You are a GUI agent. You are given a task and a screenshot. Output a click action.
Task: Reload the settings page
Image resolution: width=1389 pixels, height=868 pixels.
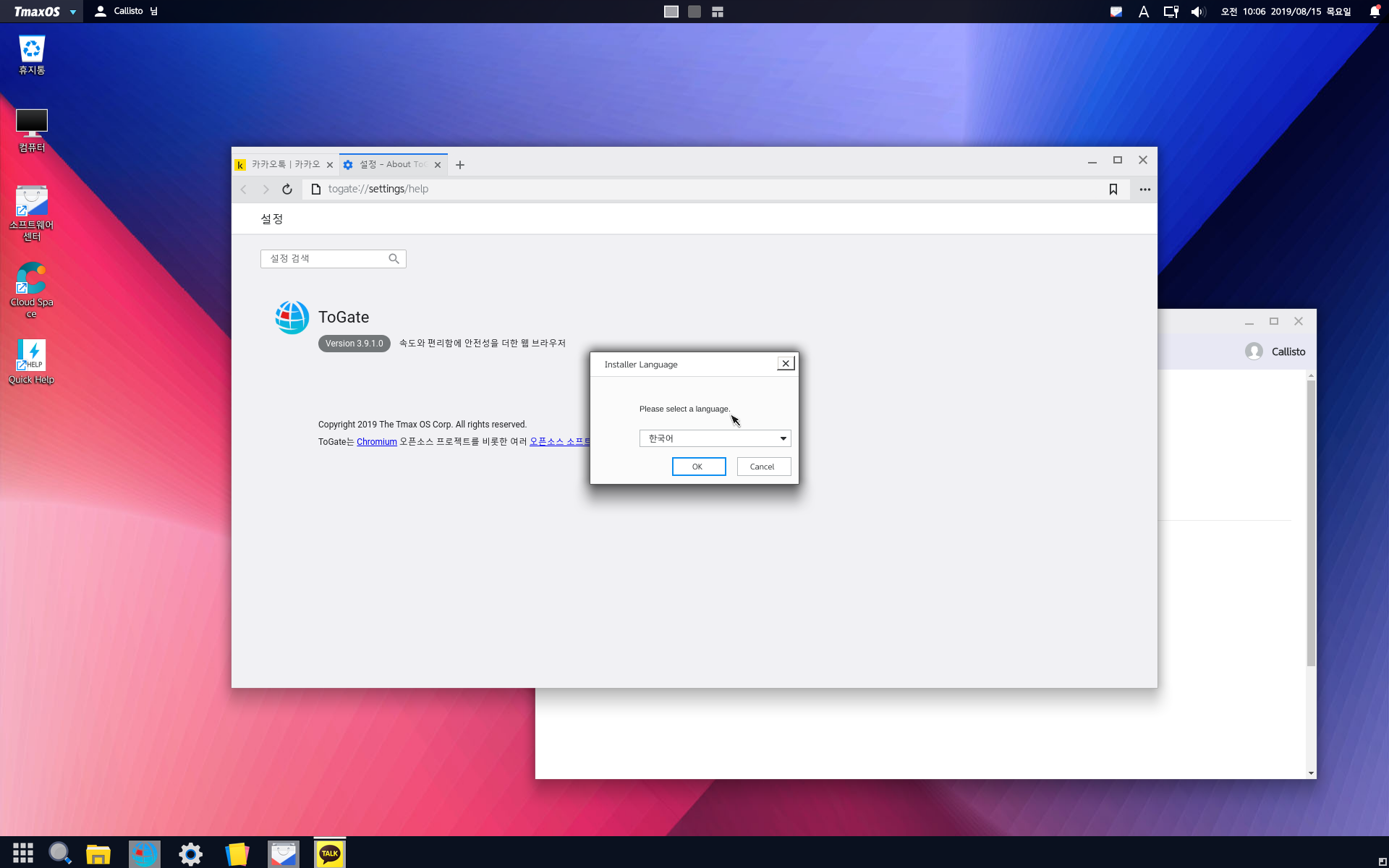[287, 190]
